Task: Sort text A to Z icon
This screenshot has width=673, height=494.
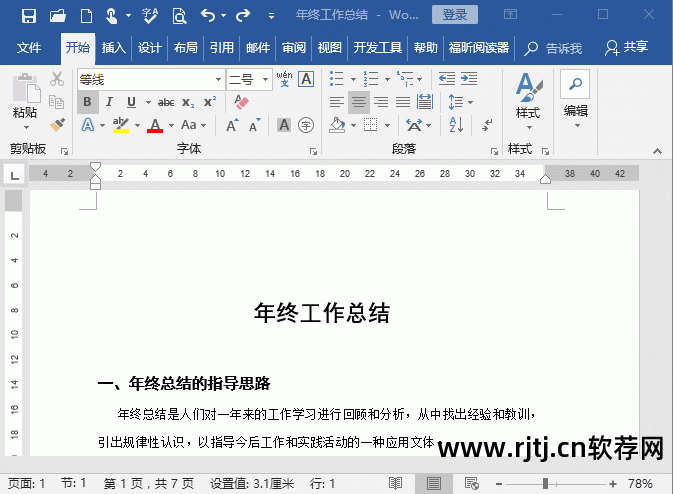Action: click(x=456, y=125)
